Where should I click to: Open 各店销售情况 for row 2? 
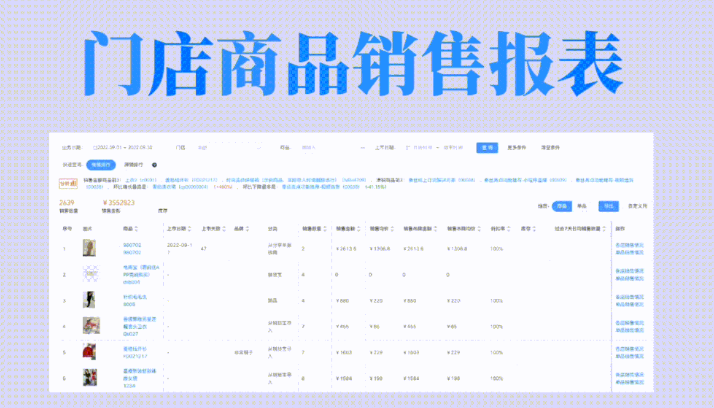point(630,271)
